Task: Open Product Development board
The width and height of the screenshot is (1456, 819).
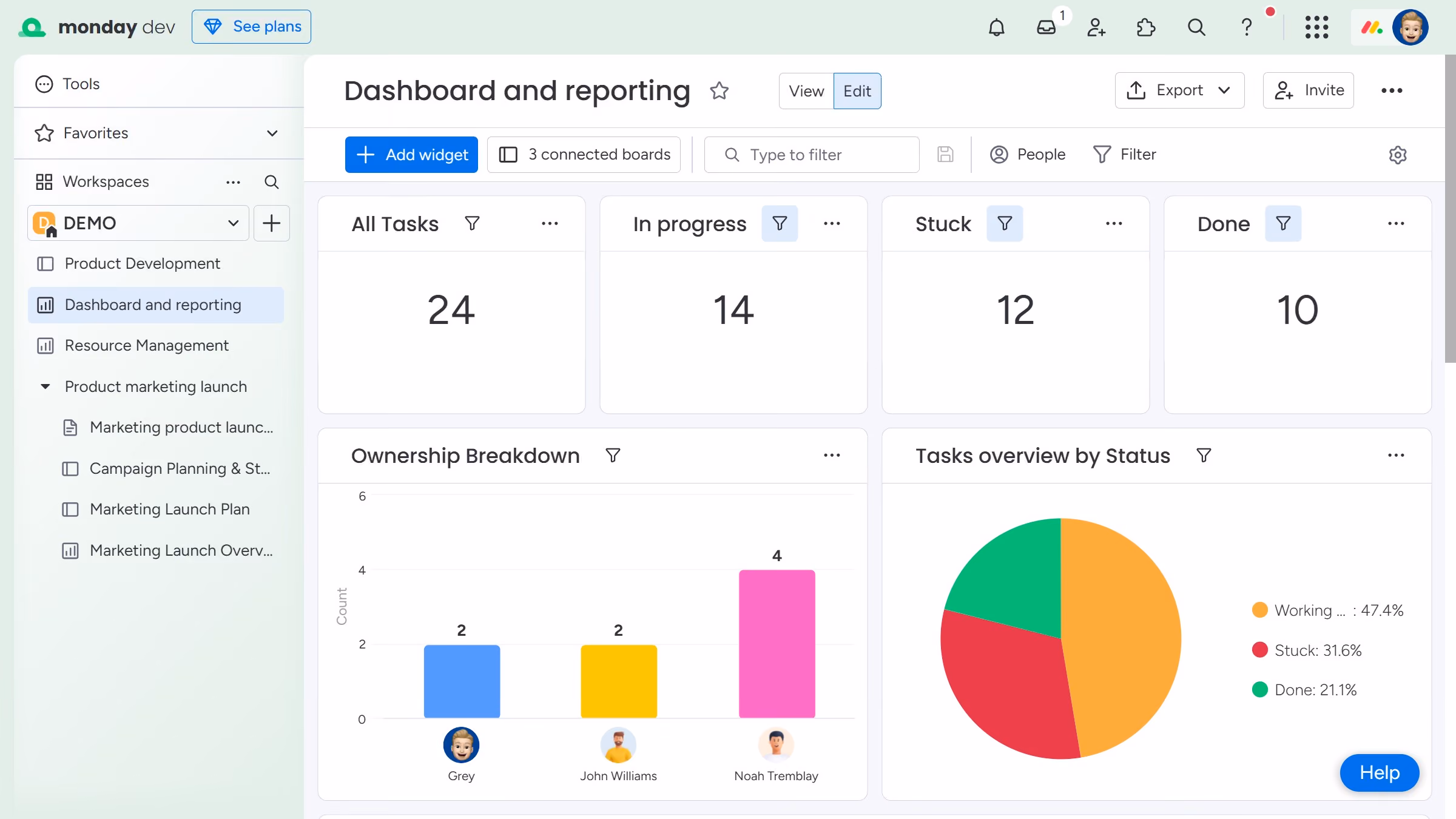Action: (156, 264)
